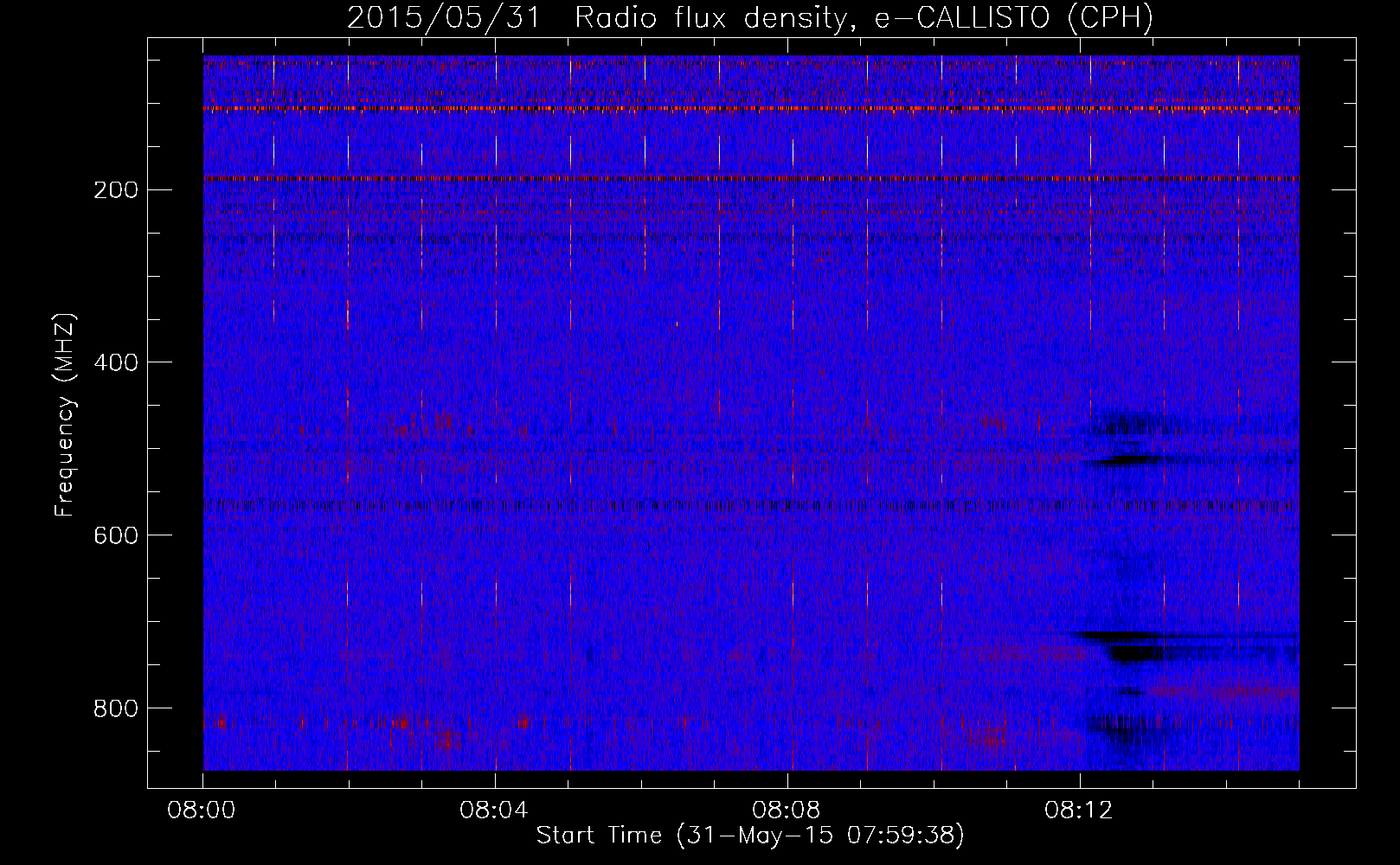Click the '800' frequency tick label
1400x865 pixels.
(115, 709)
